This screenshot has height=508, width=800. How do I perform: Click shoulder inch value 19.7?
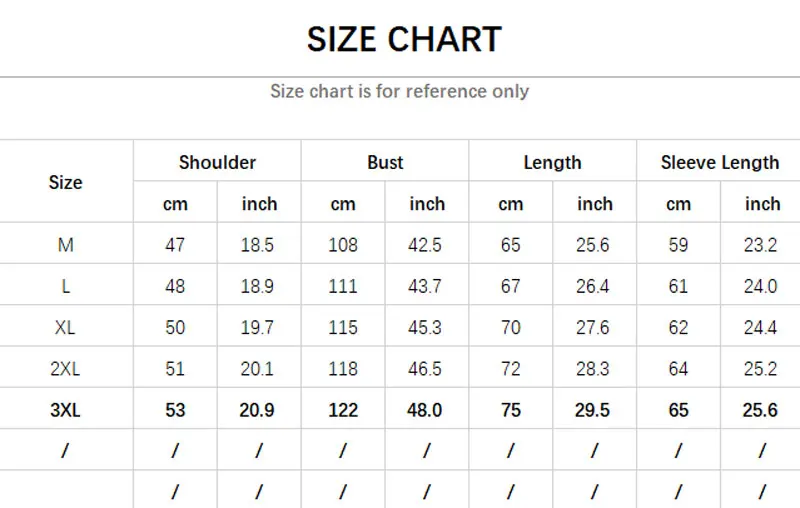(258, 327)
